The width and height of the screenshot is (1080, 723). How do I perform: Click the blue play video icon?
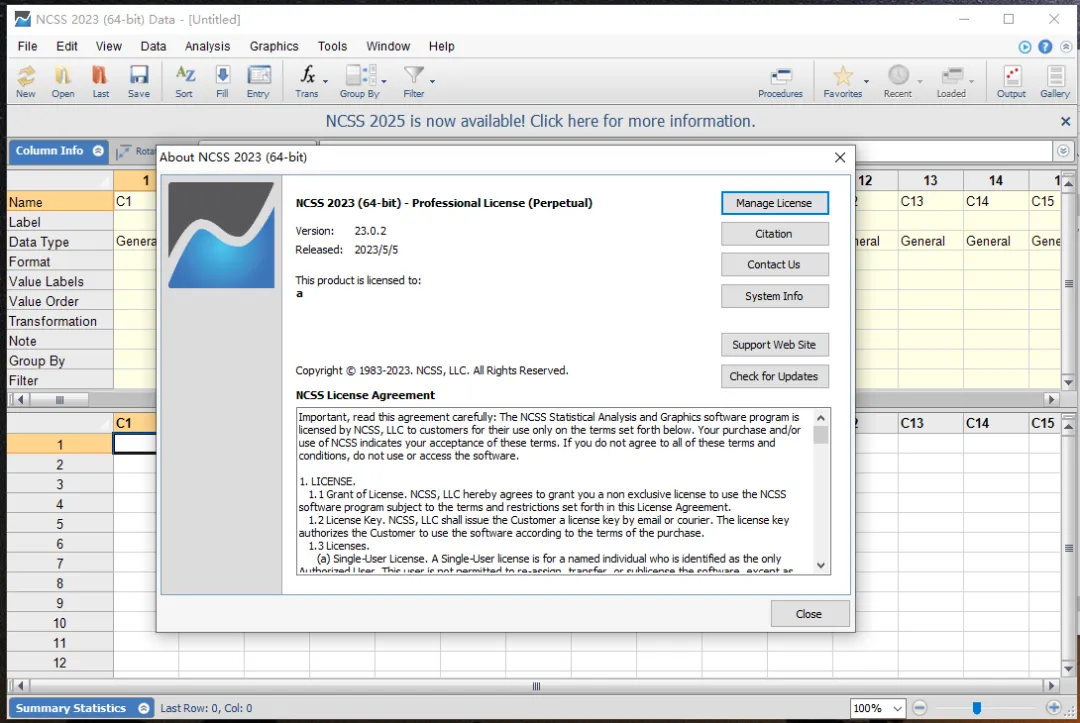pyautogui.click(x=1025, y=47)
